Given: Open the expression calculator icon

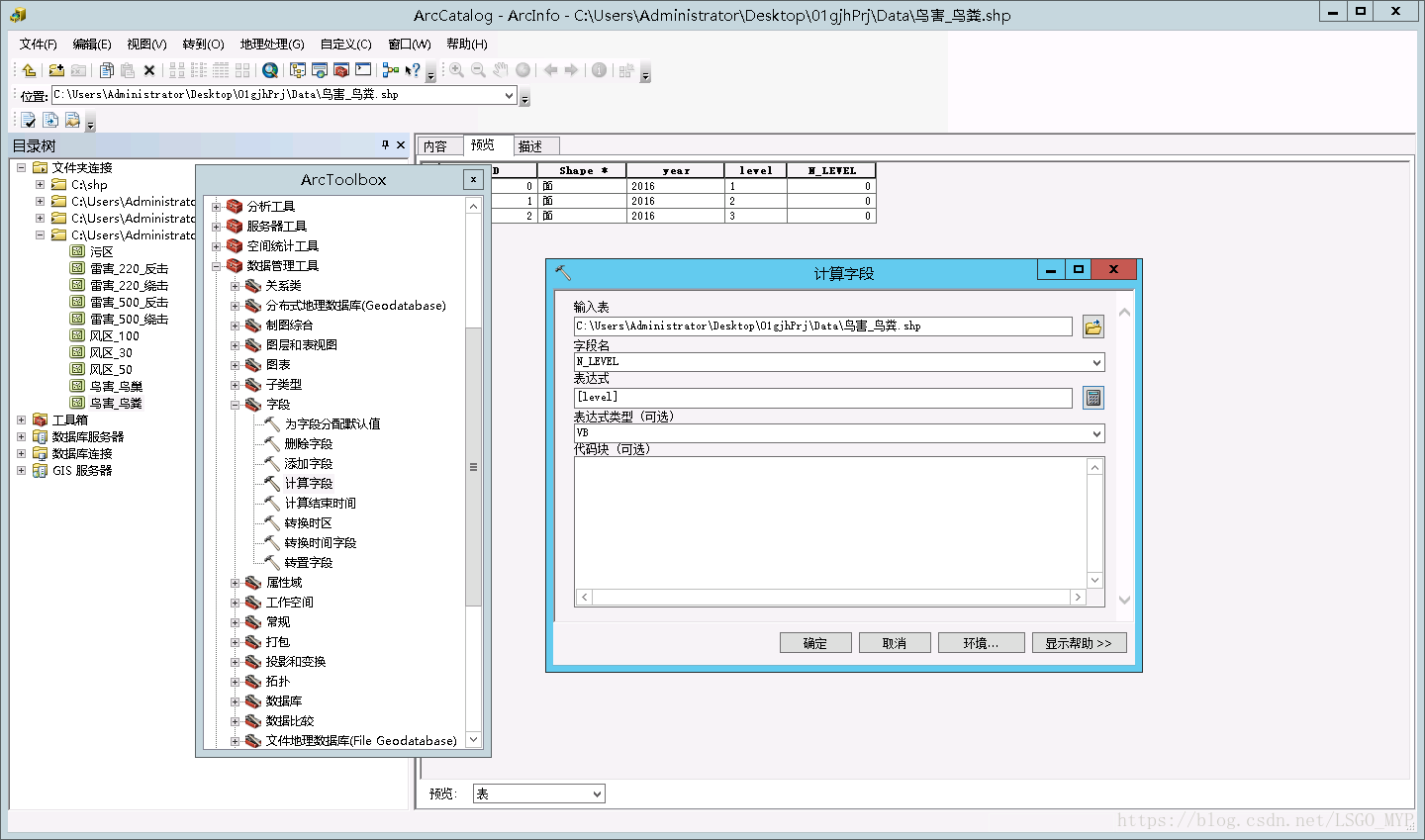Looking at the screenshot, I should [x=1093, y=398].
